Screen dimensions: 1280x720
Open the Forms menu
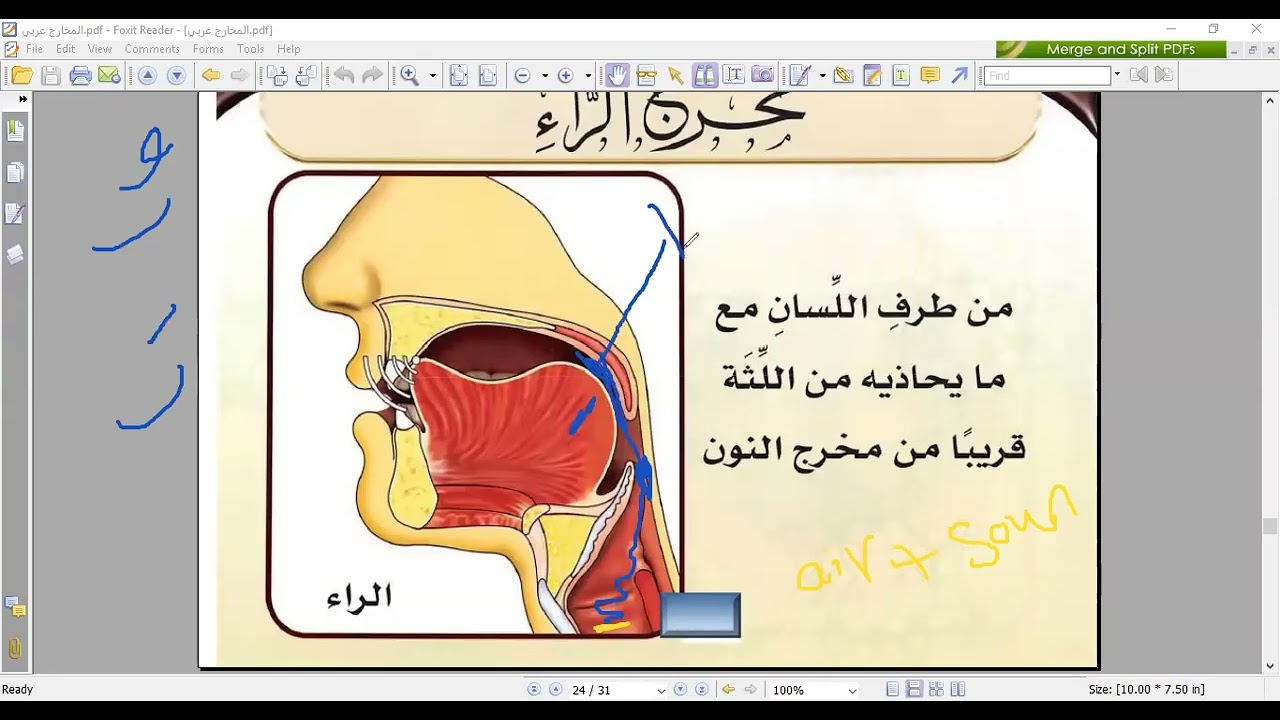[208, 49]
